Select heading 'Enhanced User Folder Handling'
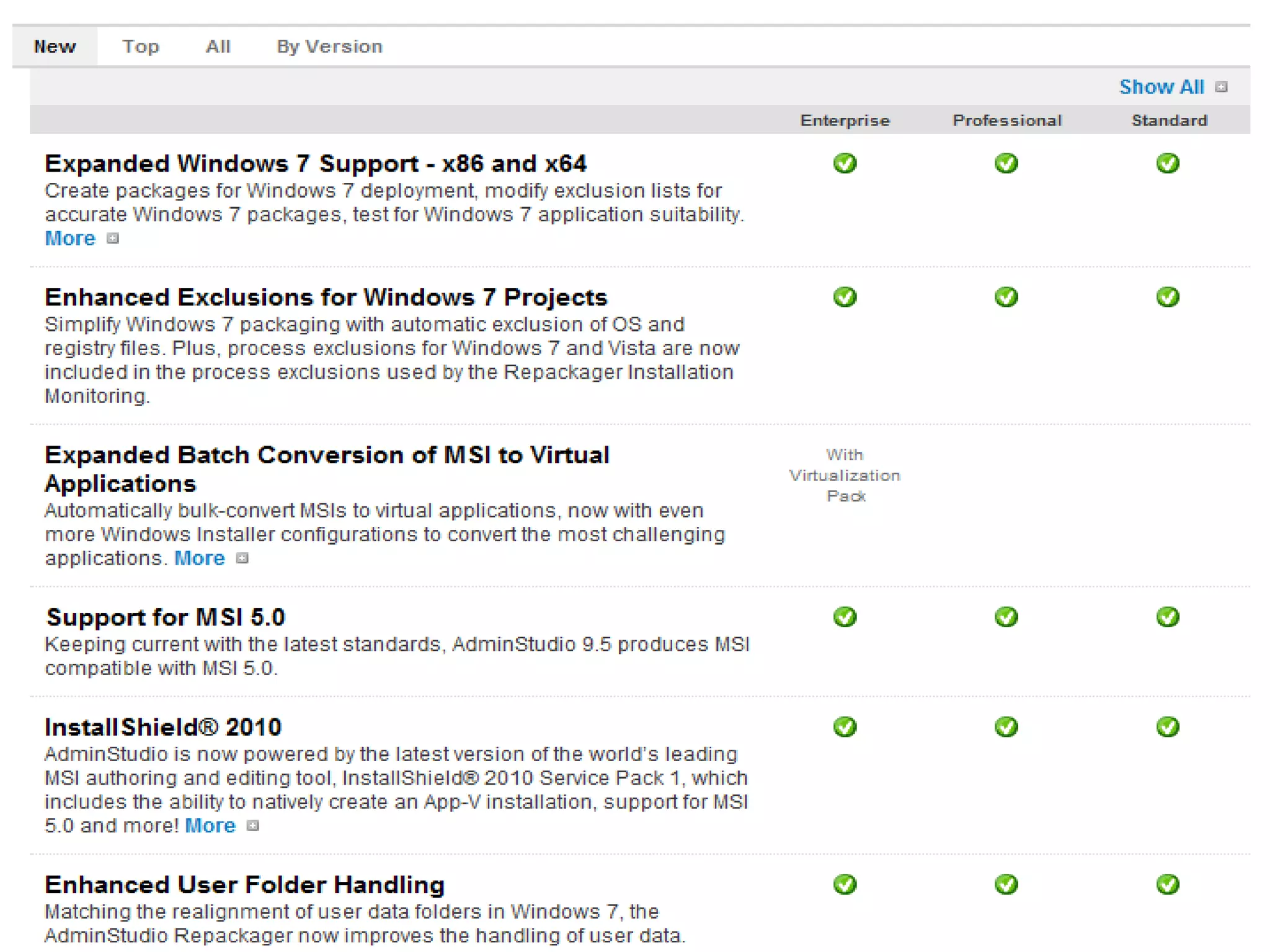 (x=244, y=884)
